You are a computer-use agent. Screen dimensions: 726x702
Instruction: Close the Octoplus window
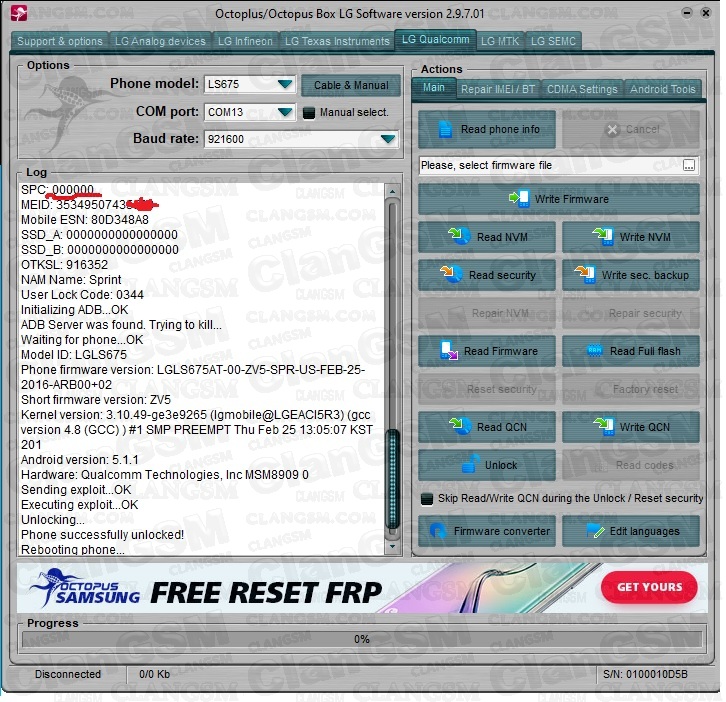tap(705, 13)
